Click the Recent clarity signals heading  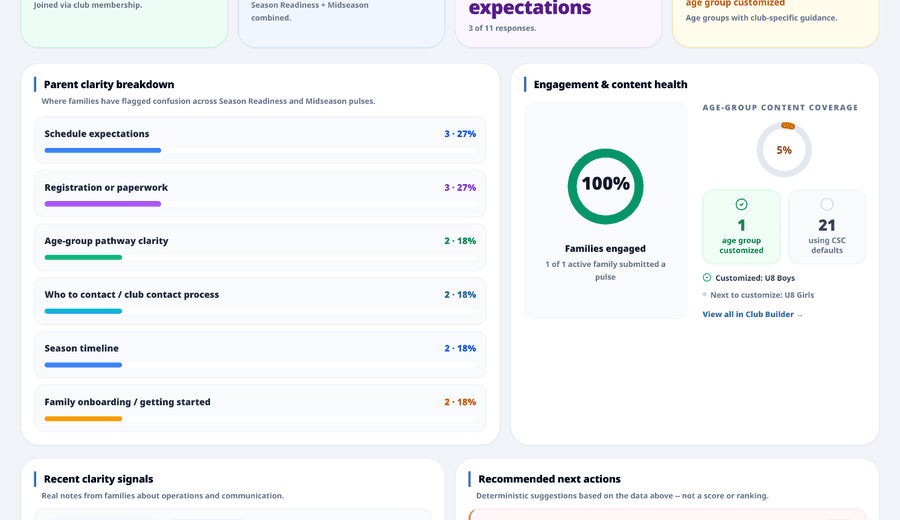tap(99, 479)
